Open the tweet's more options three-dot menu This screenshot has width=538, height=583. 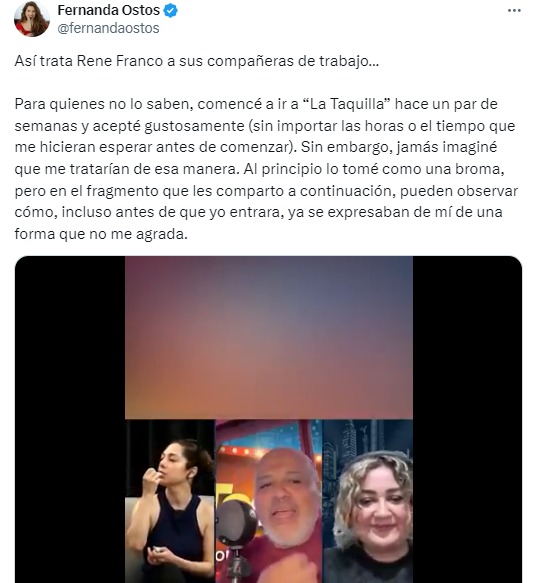(x=514, y=11)
